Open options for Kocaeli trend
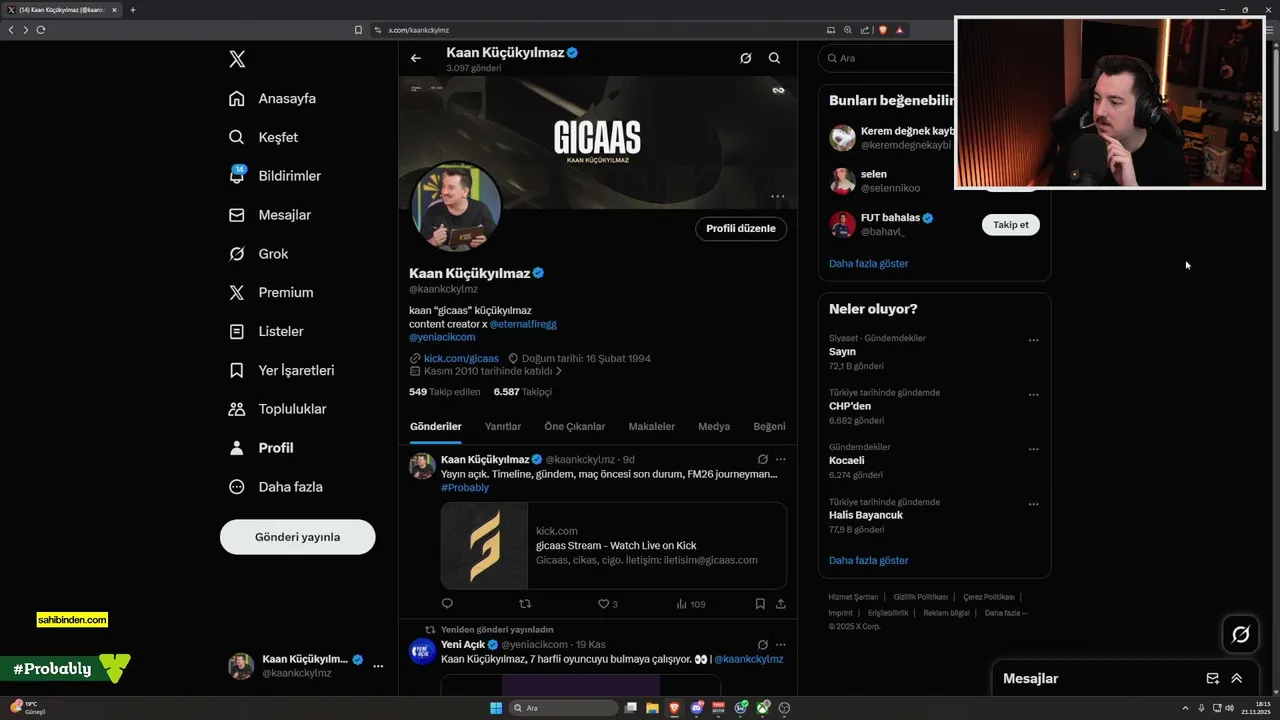 click(x=1034, y=449)
